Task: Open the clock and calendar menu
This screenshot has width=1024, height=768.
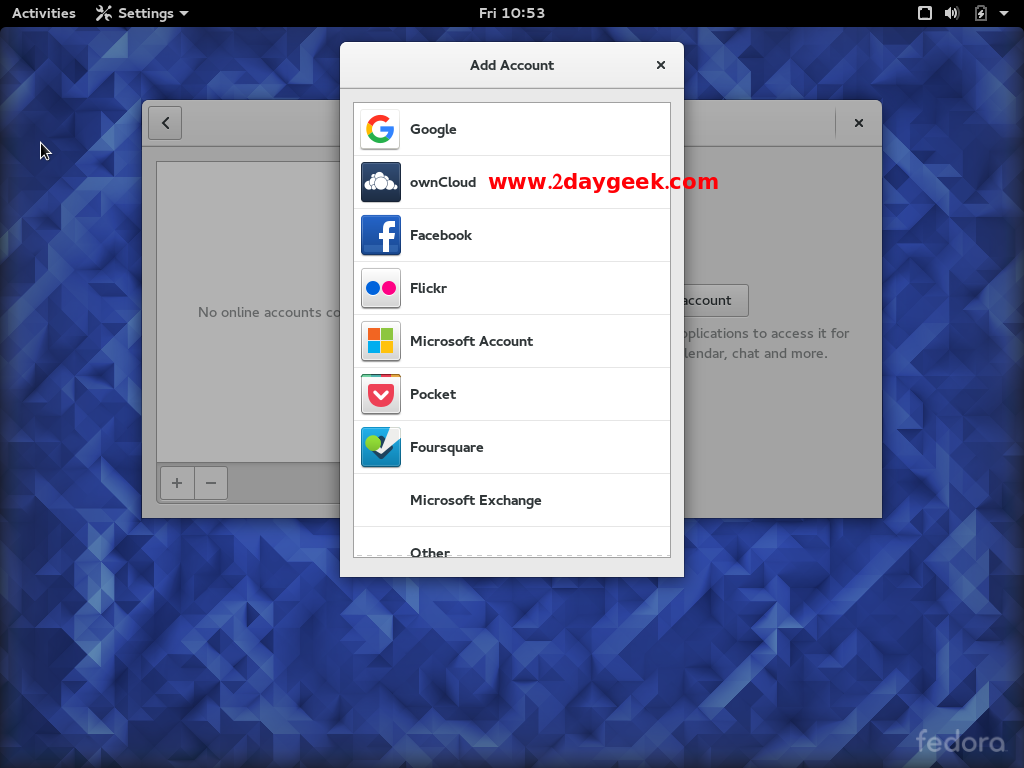Action: pyautogui.click(x=512, y=13)
